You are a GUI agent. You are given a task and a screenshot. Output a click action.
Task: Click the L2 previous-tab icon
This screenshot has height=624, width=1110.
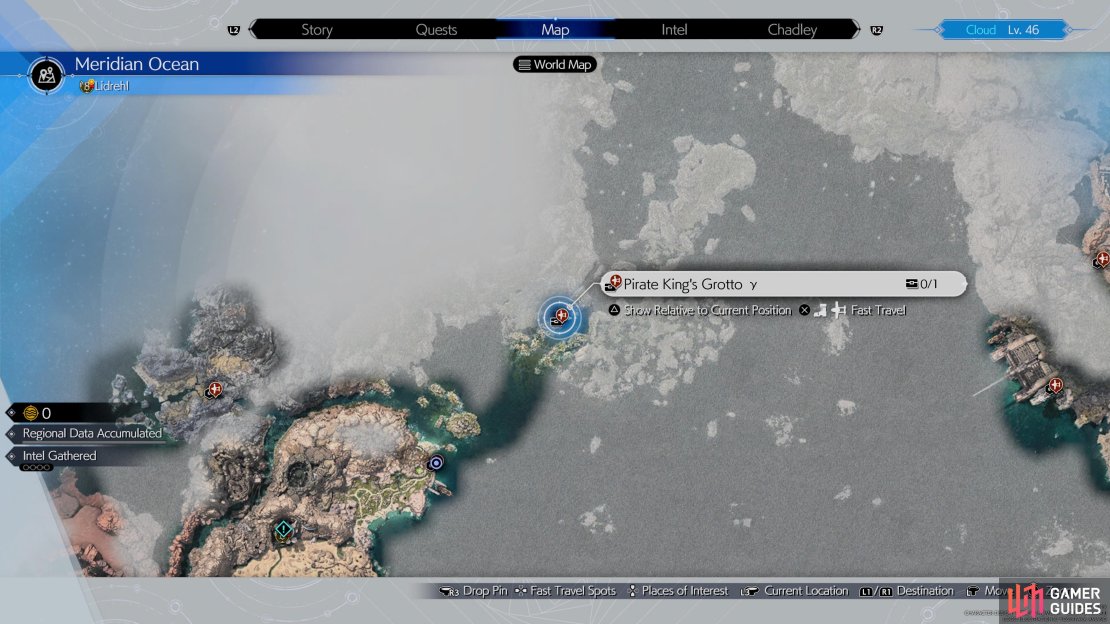click(x=234, y=30)
